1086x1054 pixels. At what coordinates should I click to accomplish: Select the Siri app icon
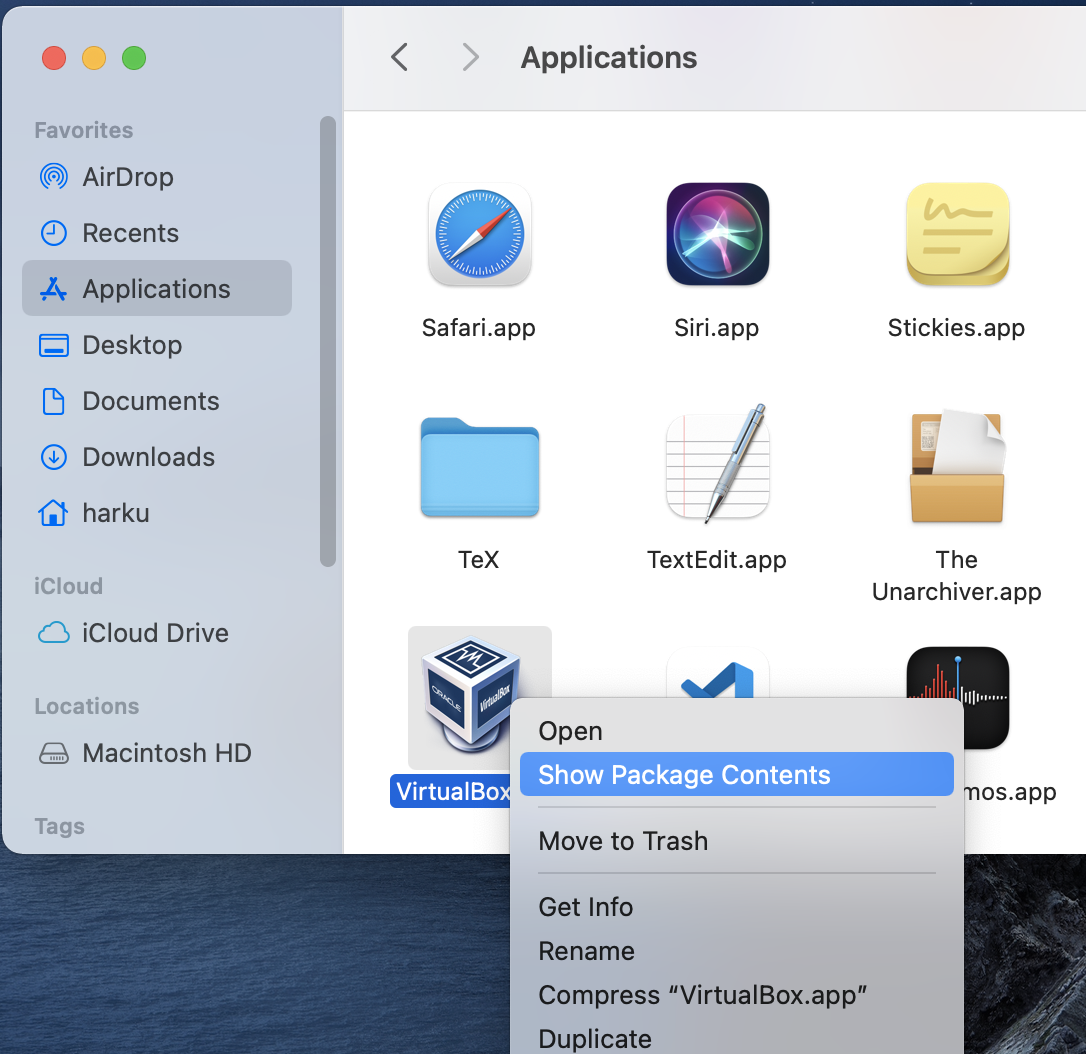[x=718, y=234]
